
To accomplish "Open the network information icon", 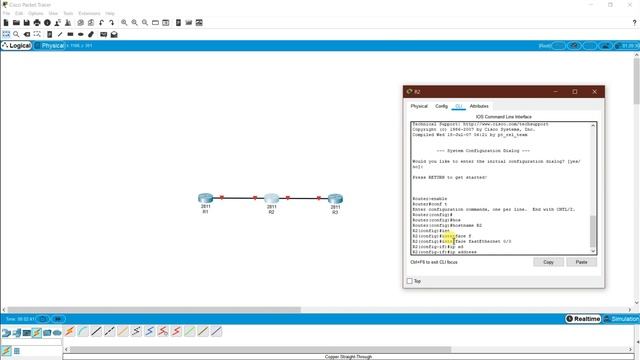I will (x=47, y=23).
